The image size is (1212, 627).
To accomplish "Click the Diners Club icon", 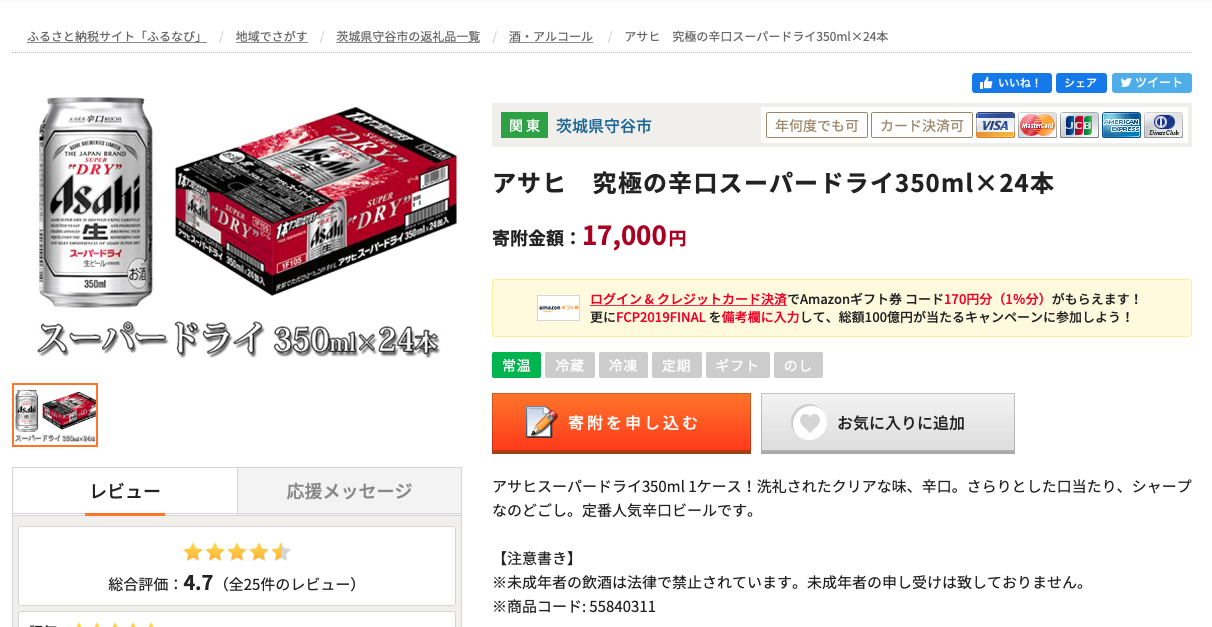I will (1163, 125).
